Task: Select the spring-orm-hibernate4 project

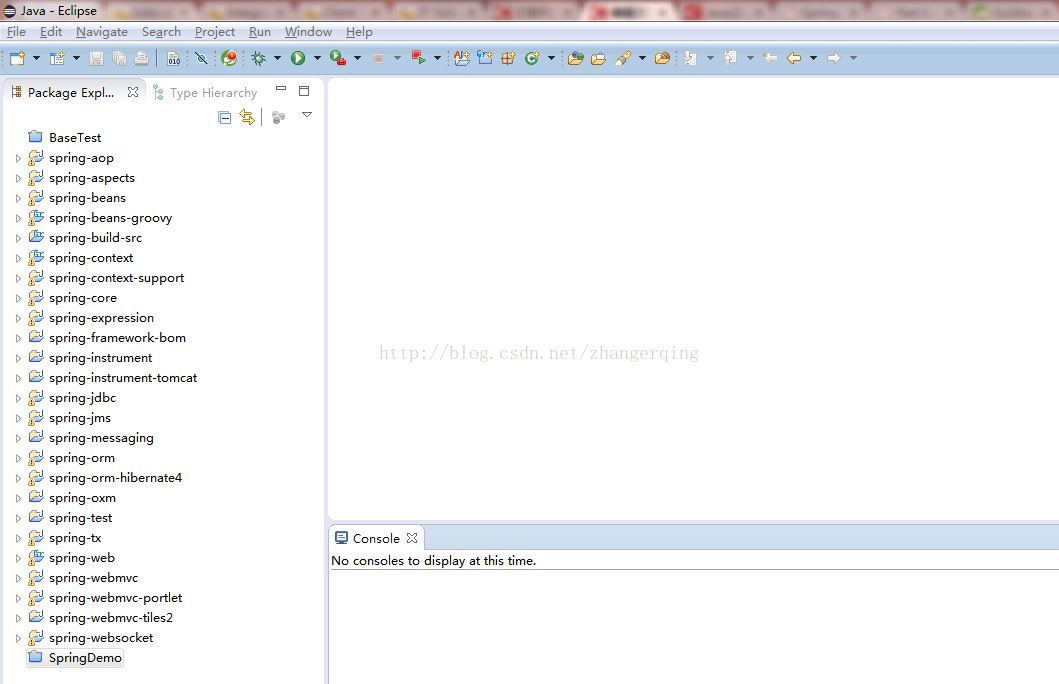Action: pyautogui.click(x=105, y=477)
